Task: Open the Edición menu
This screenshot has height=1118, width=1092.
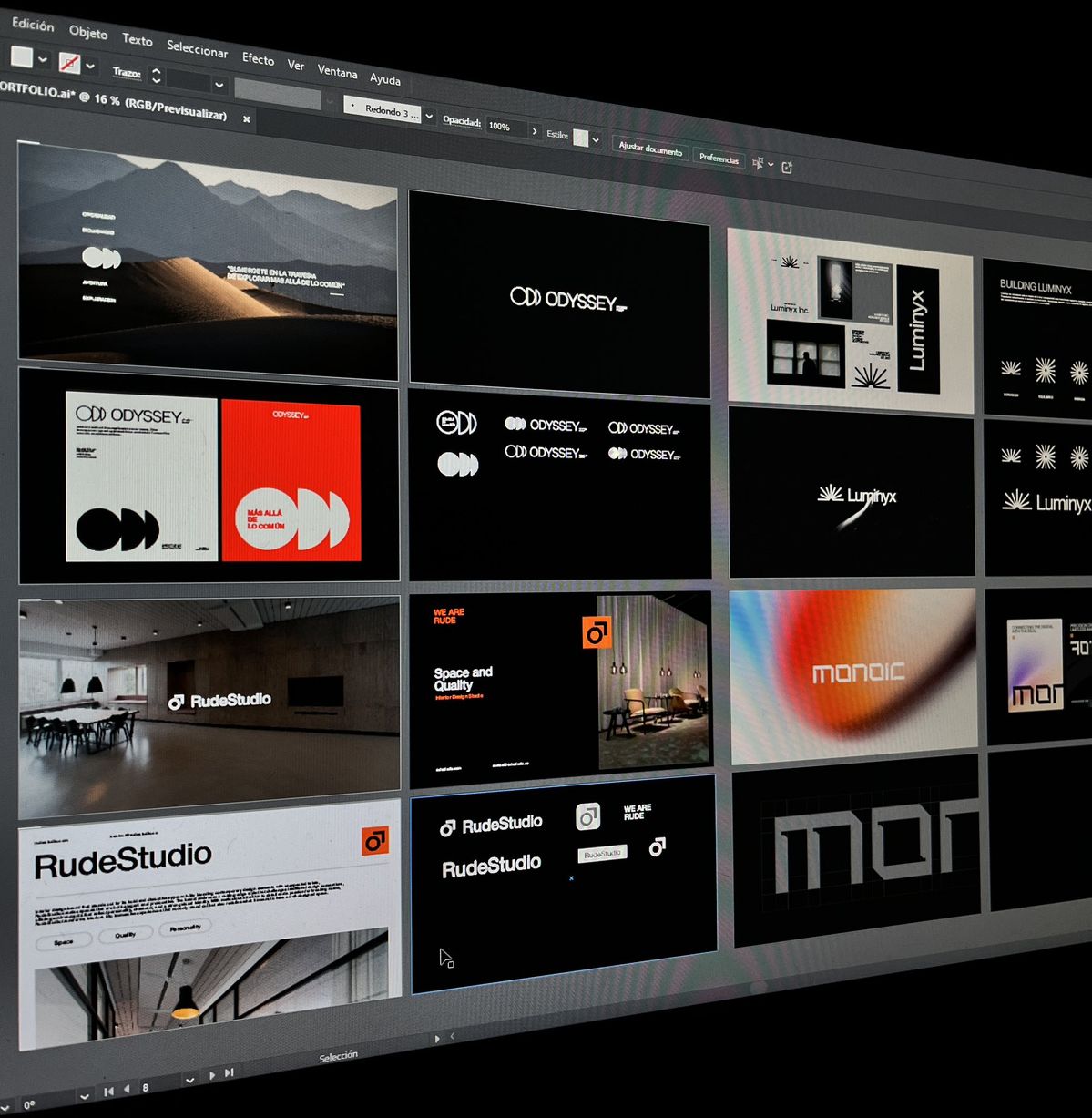Action: [32, 25]
